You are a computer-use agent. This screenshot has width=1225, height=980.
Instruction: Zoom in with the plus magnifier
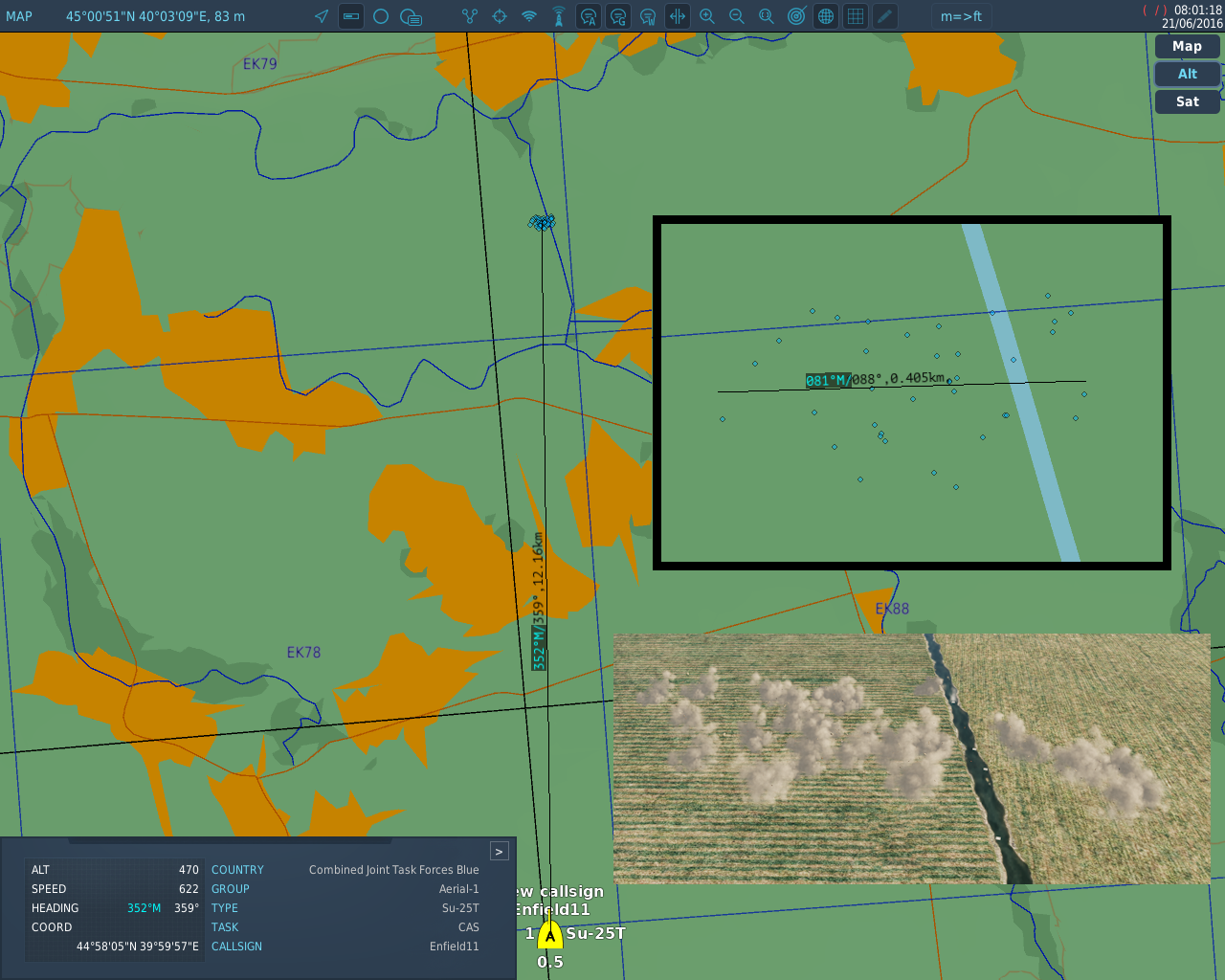pyautogui.click(x=707, y=16)
